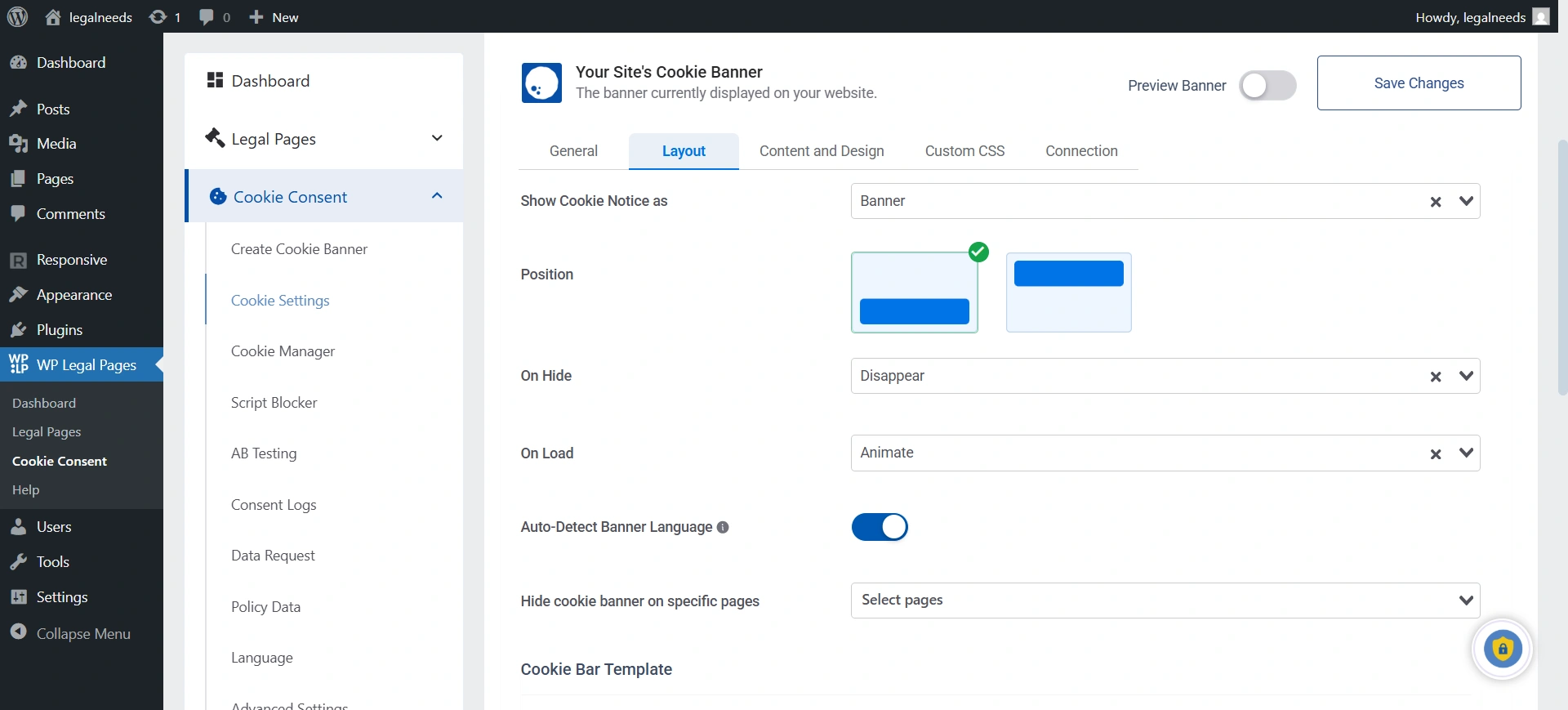Expand the Legal Pages menu section
This screenshot has height=710, width=1568.
437,139
